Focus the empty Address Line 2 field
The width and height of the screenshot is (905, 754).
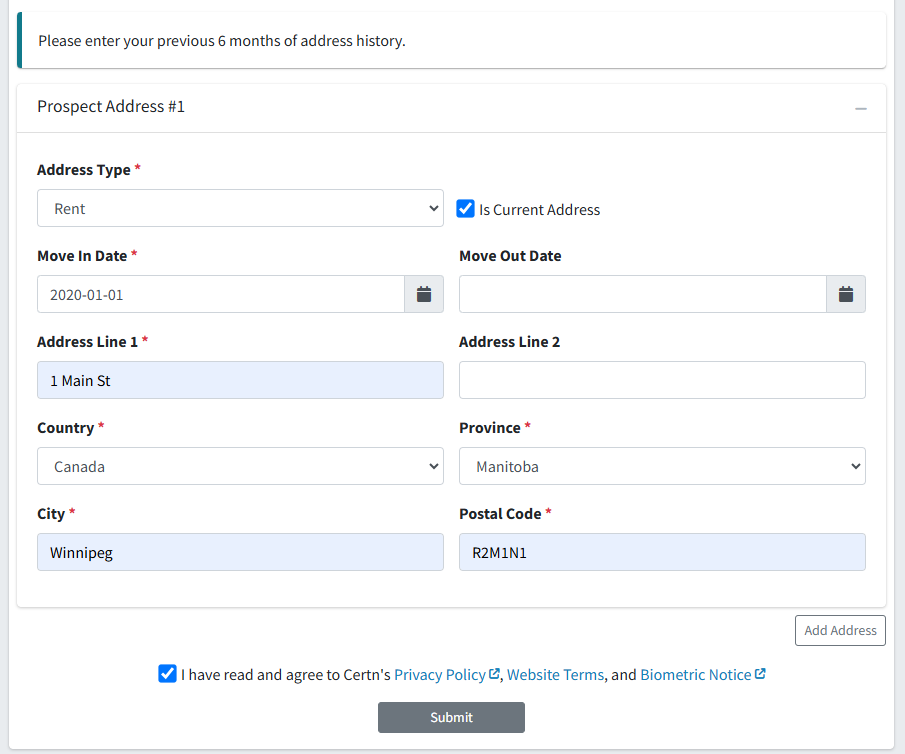coord(662,380)
